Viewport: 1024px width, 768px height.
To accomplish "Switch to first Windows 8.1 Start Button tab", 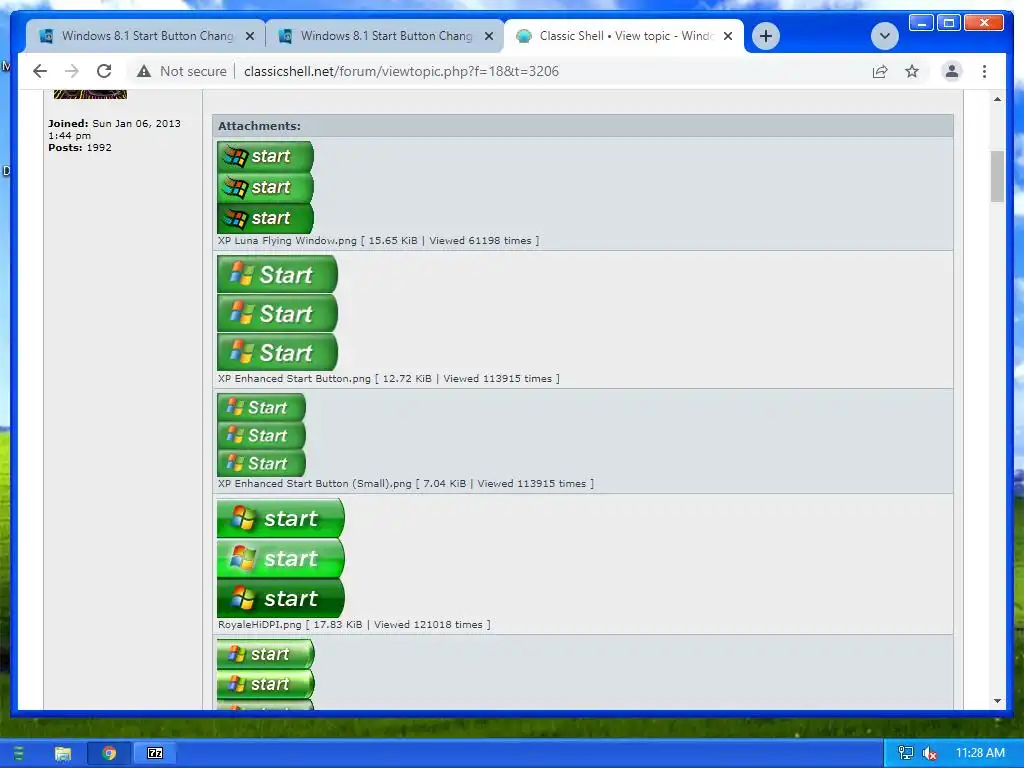I will [x=146, y=36].
